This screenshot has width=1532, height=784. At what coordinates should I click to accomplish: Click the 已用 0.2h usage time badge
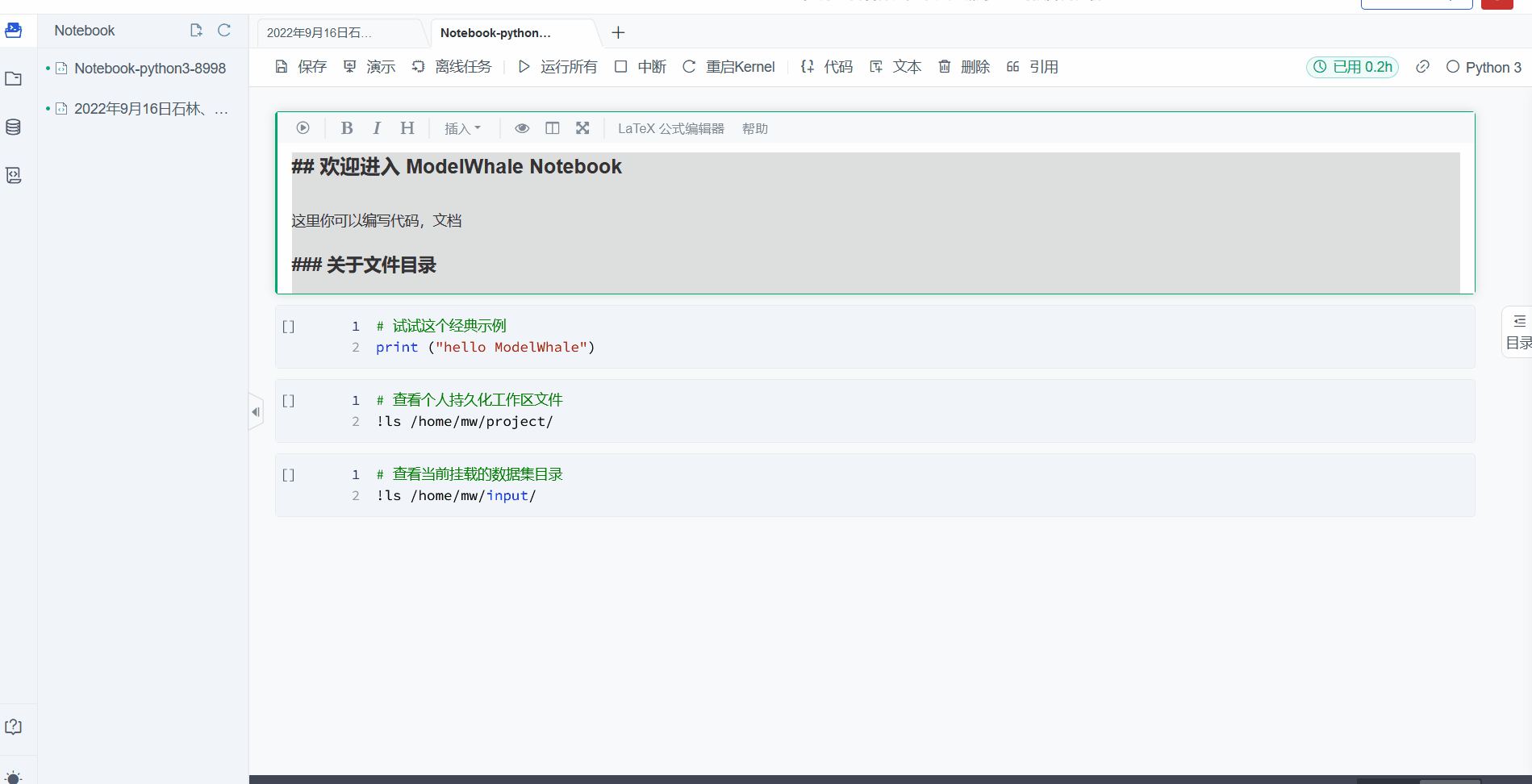pos(1353,67)
